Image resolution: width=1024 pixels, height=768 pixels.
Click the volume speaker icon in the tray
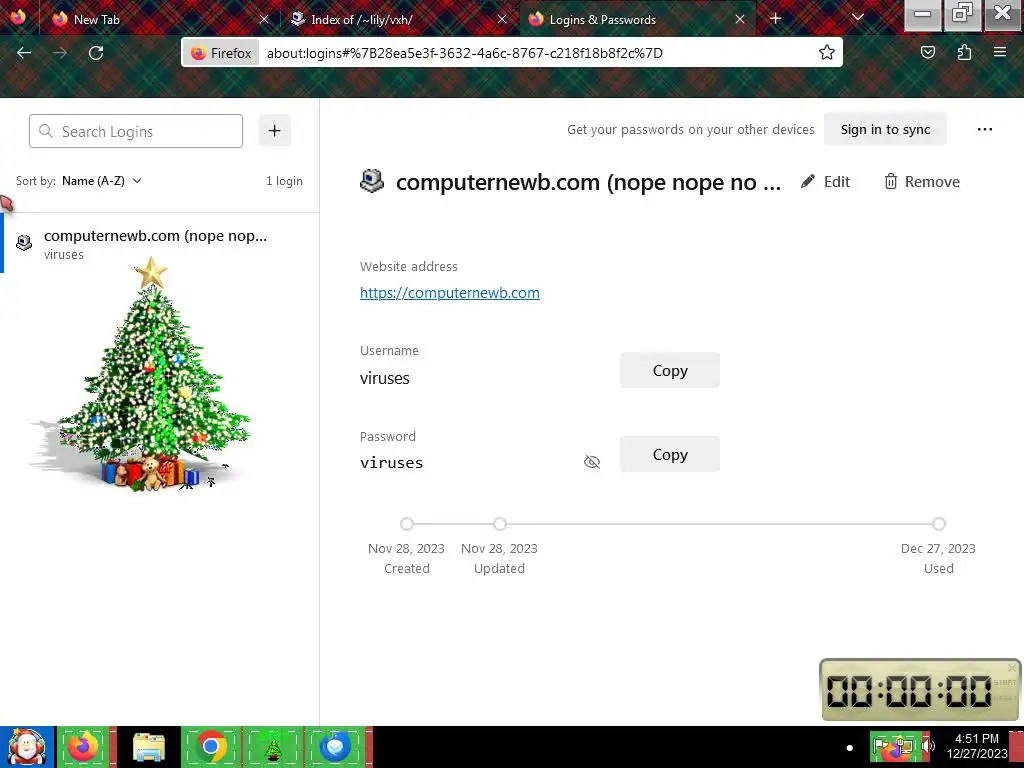[929, 746]
